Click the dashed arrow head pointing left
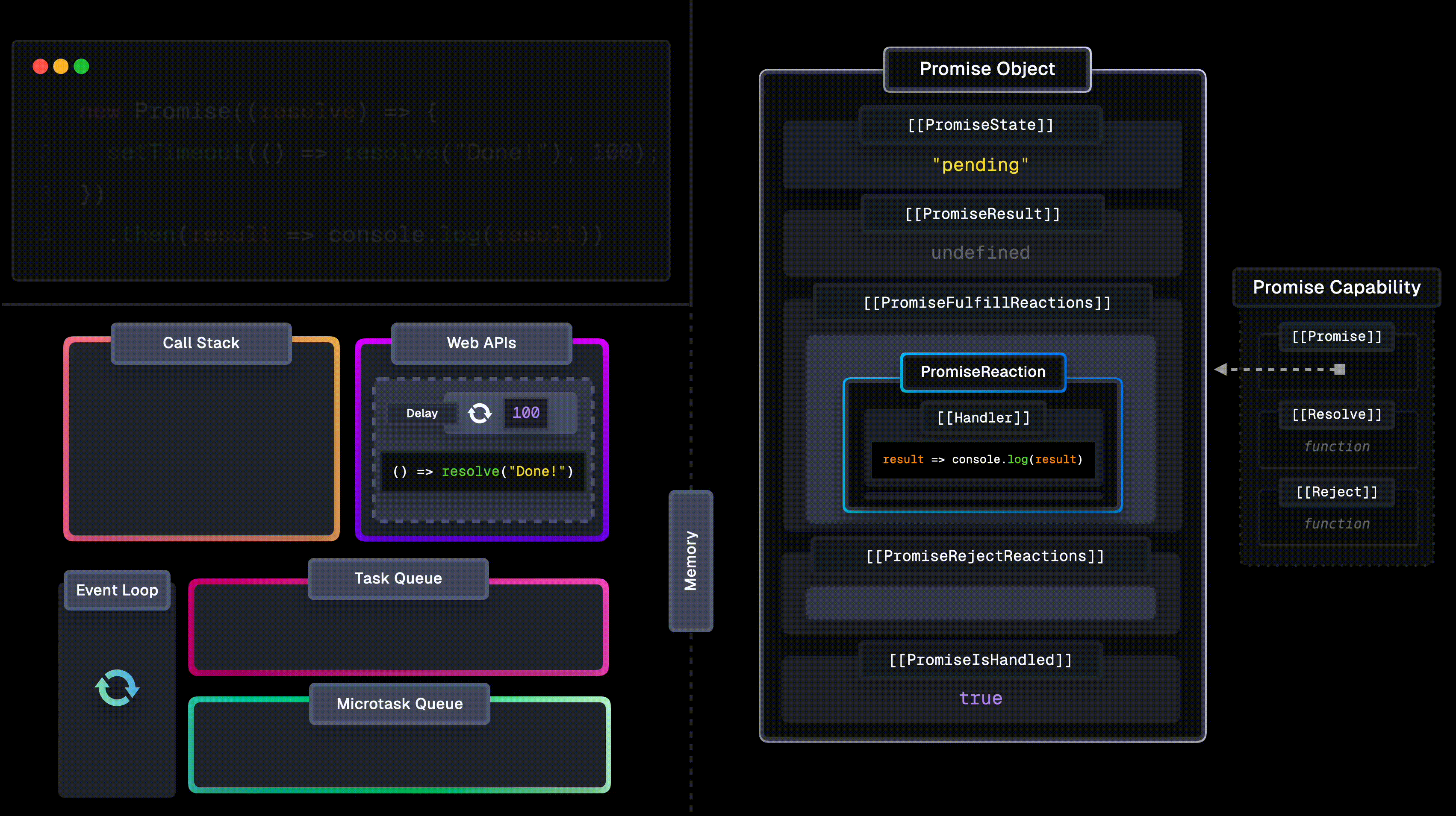1456x816 pixels. tap(1221, 369)
